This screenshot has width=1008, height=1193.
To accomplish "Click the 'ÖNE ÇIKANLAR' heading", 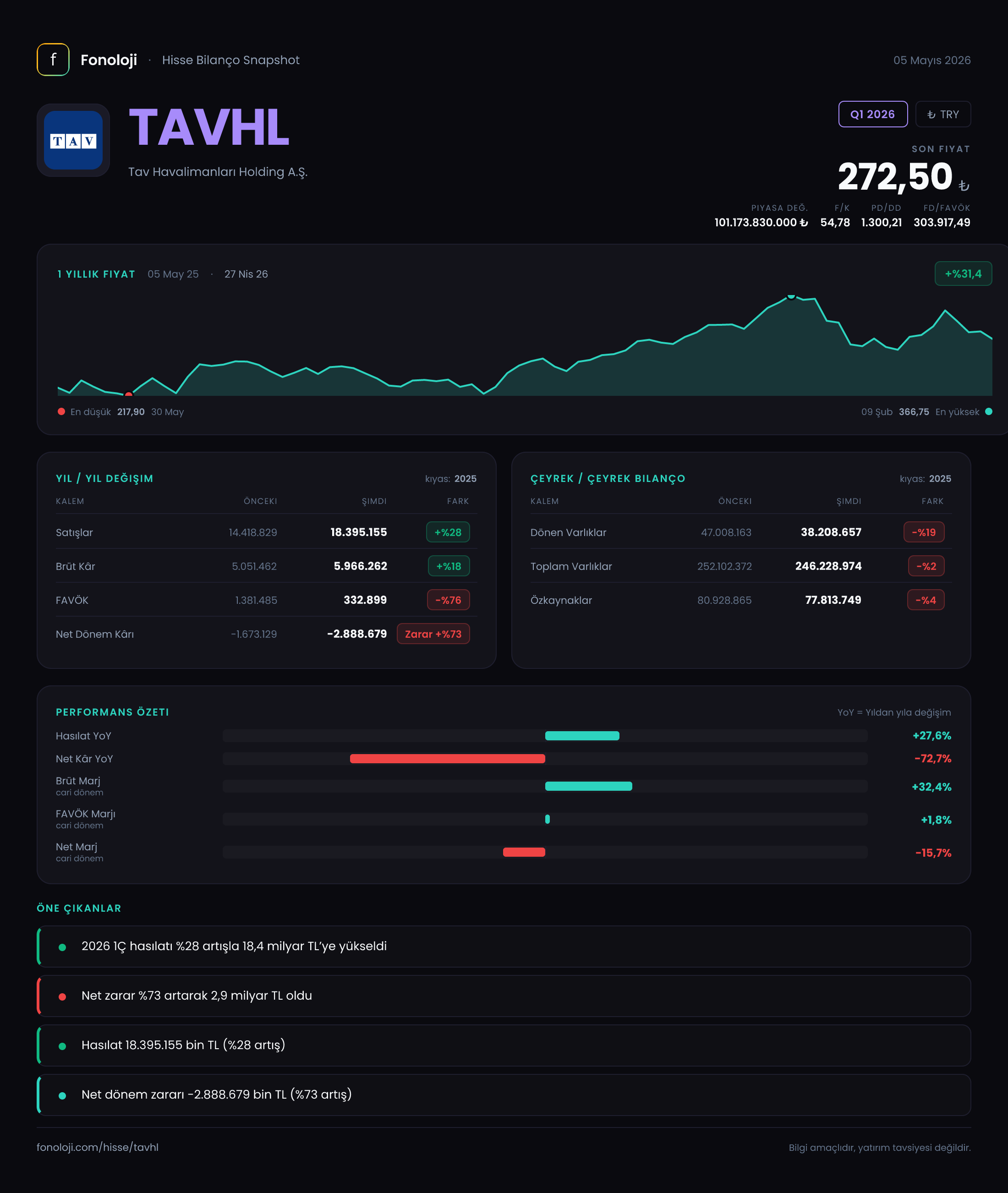I will click(x=79, y=908).
